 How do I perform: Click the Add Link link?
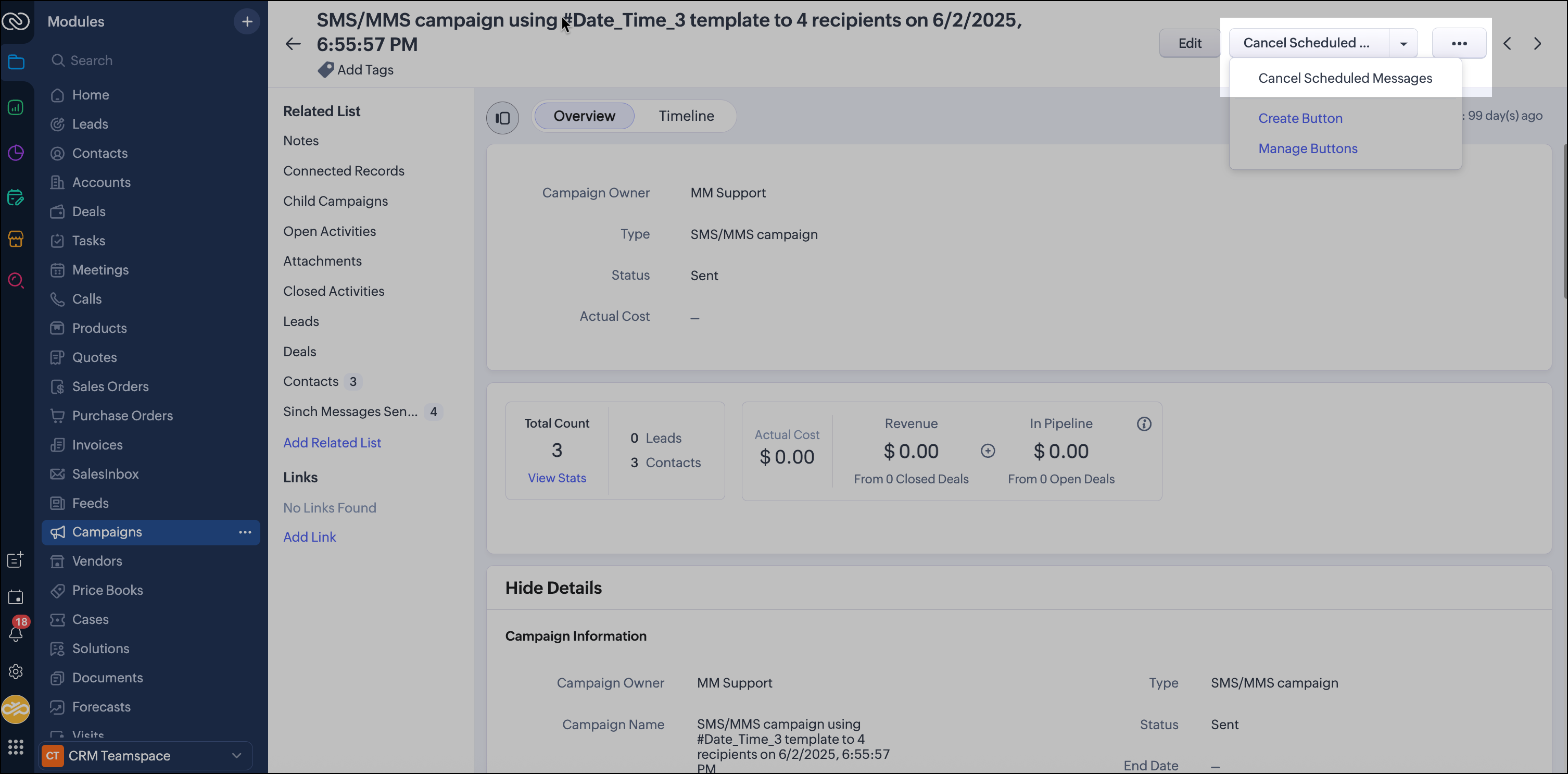309,537
